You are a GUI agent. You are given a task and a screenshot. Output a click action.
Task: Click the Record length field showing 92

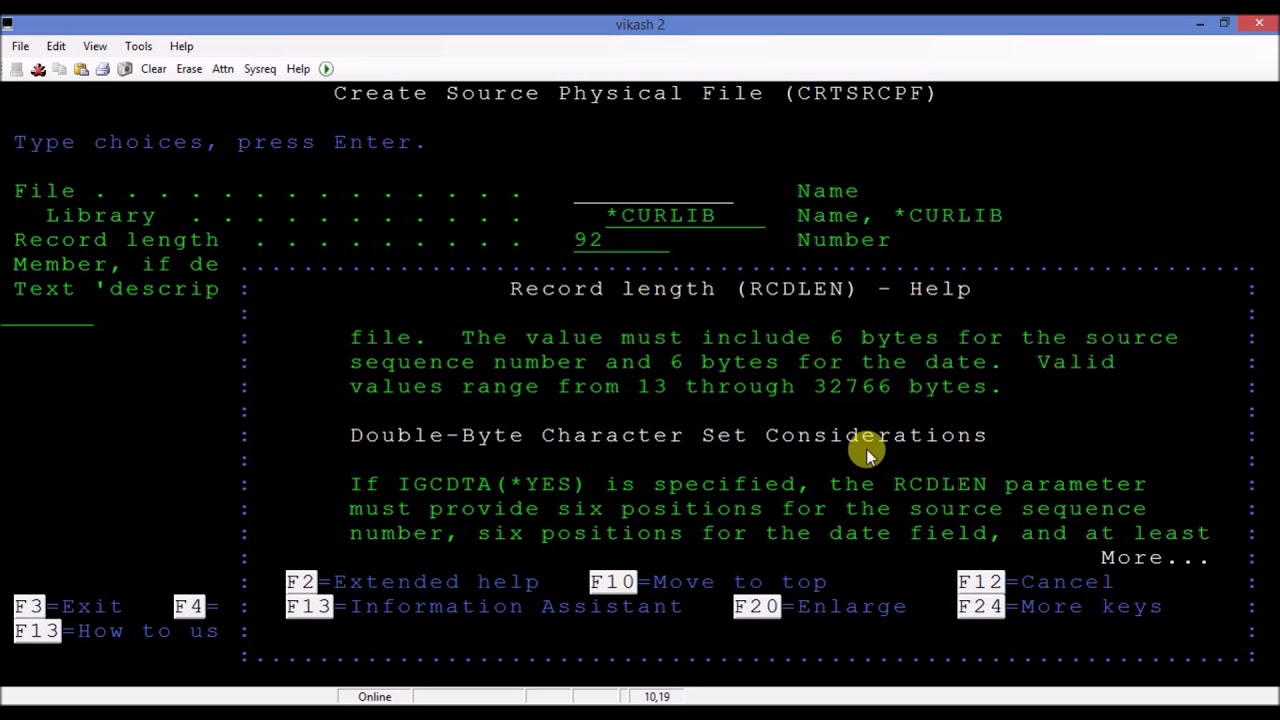(621, 240)
